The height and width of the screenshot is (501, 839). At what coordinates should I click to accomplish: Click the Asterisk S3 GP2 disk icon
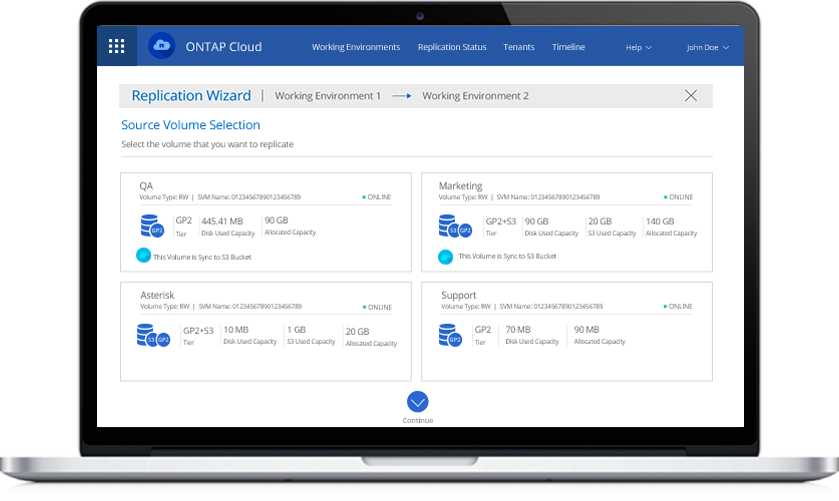tap(154, 336)
